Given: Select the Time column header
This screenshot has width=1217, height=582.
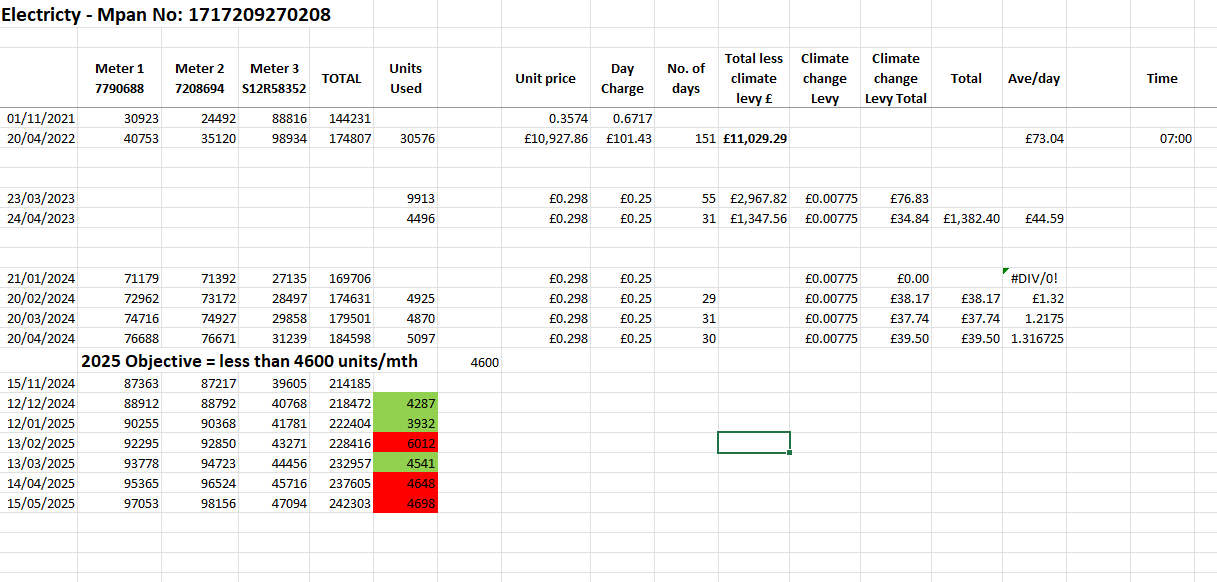Looking at the screenshot, I should point(1162,78).
